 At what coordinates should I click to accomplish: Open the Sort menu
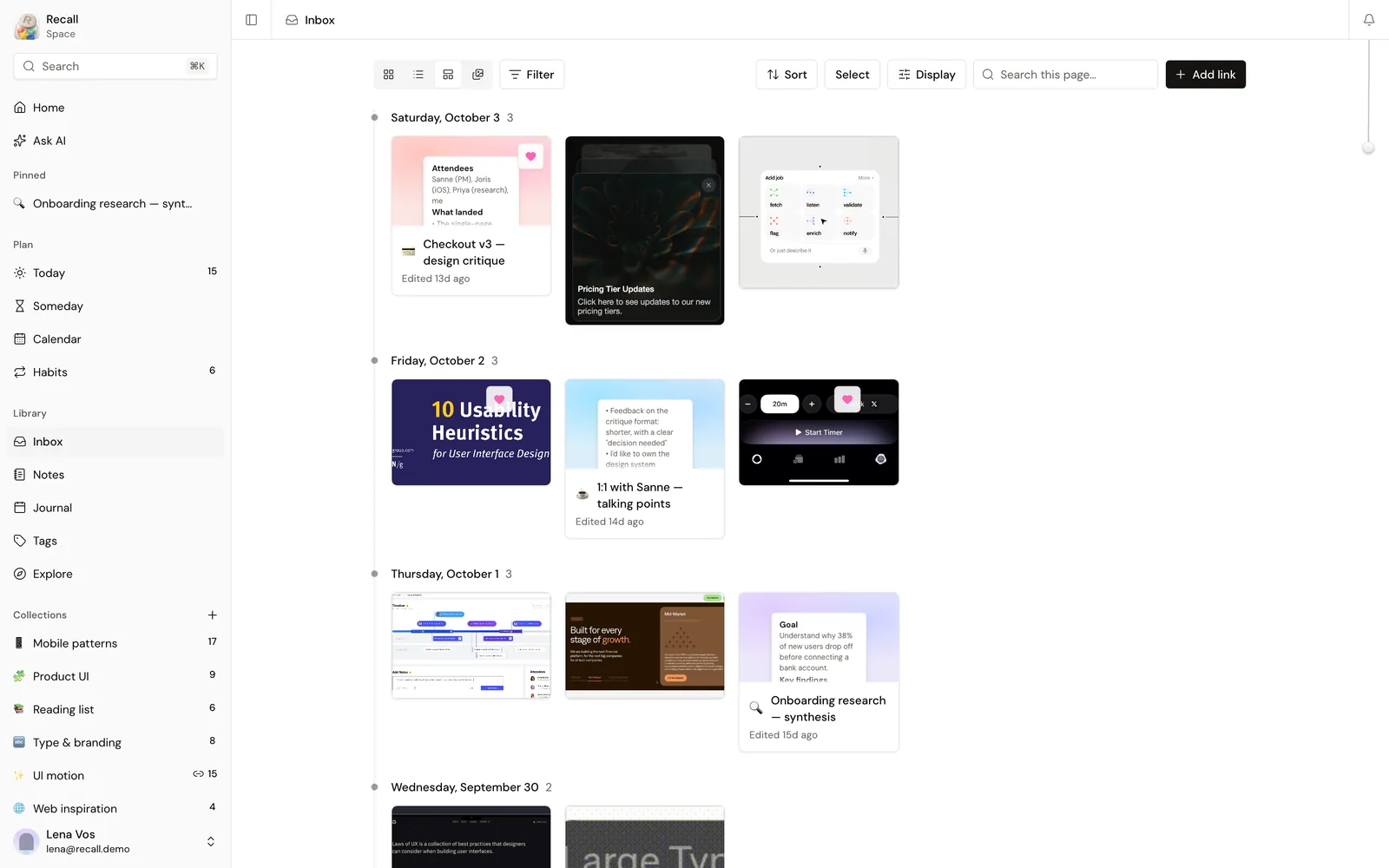(x=787, y=75)
